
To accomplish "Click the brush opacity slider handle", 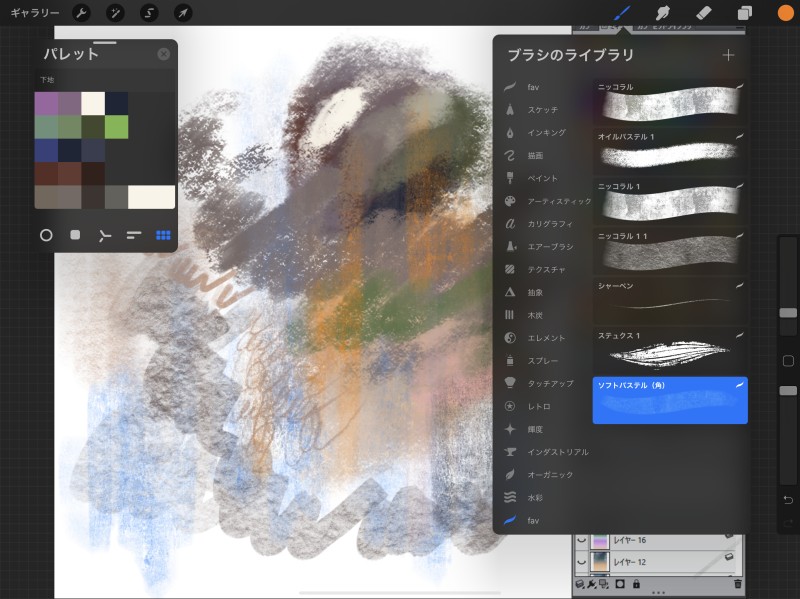I will tap(788, 390).
